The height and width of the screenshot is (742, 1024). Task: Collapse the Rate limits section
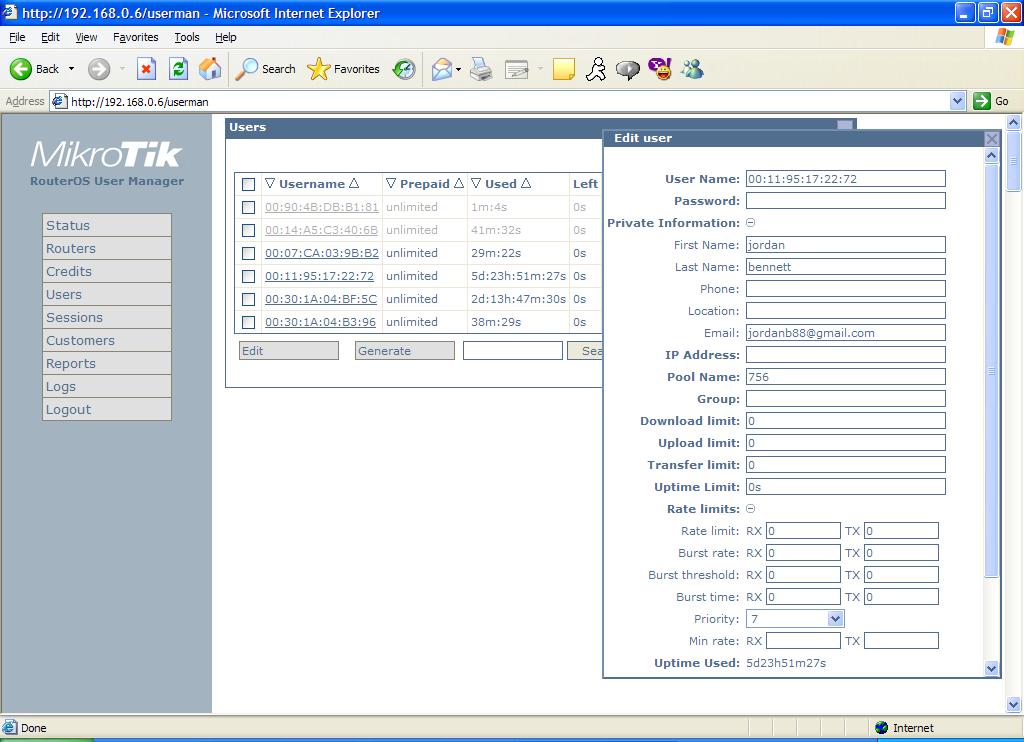751,509
